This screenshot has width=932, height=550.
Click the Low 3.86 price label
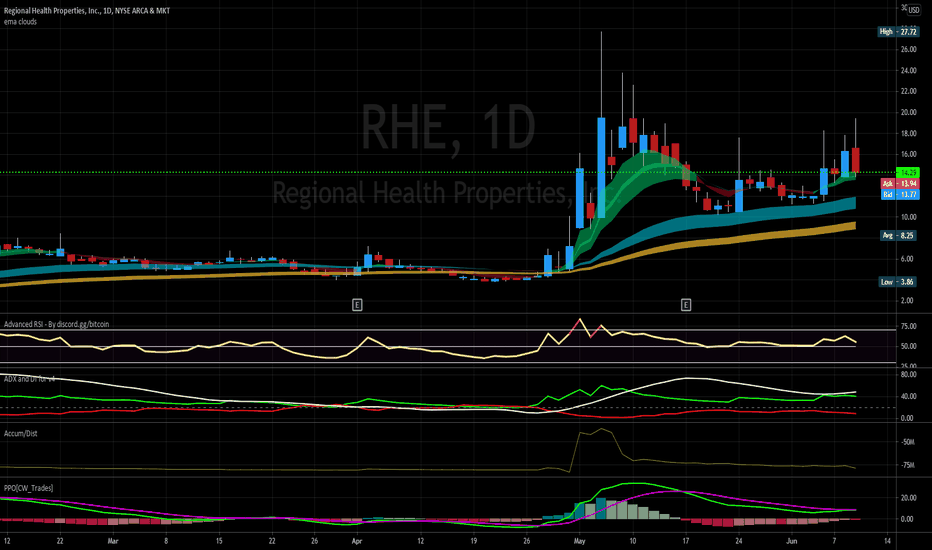pos(898,282)
